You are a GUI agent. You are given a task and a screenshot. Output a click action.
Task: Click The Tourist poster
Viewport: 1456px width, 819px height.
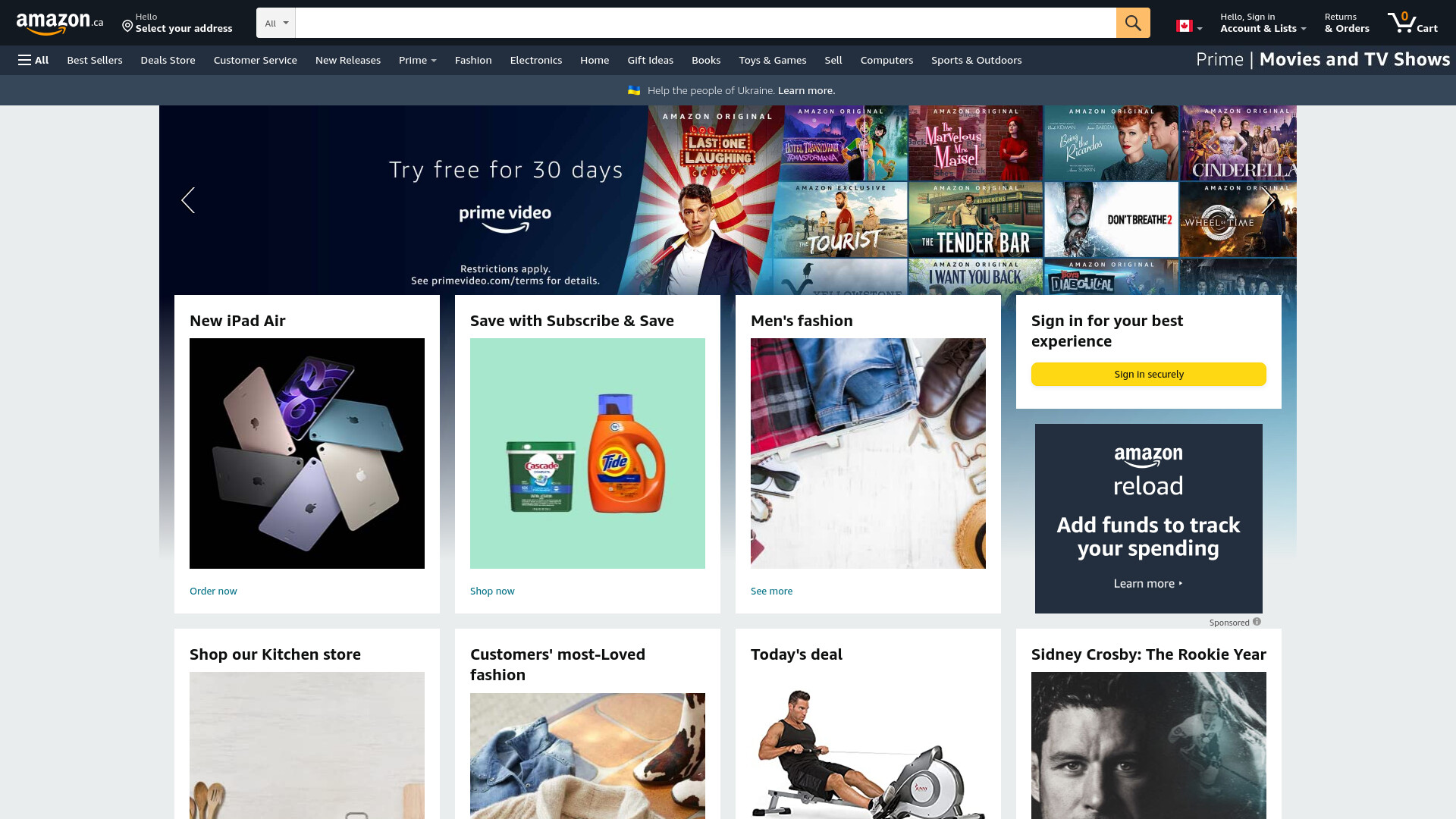click(840, 219)
